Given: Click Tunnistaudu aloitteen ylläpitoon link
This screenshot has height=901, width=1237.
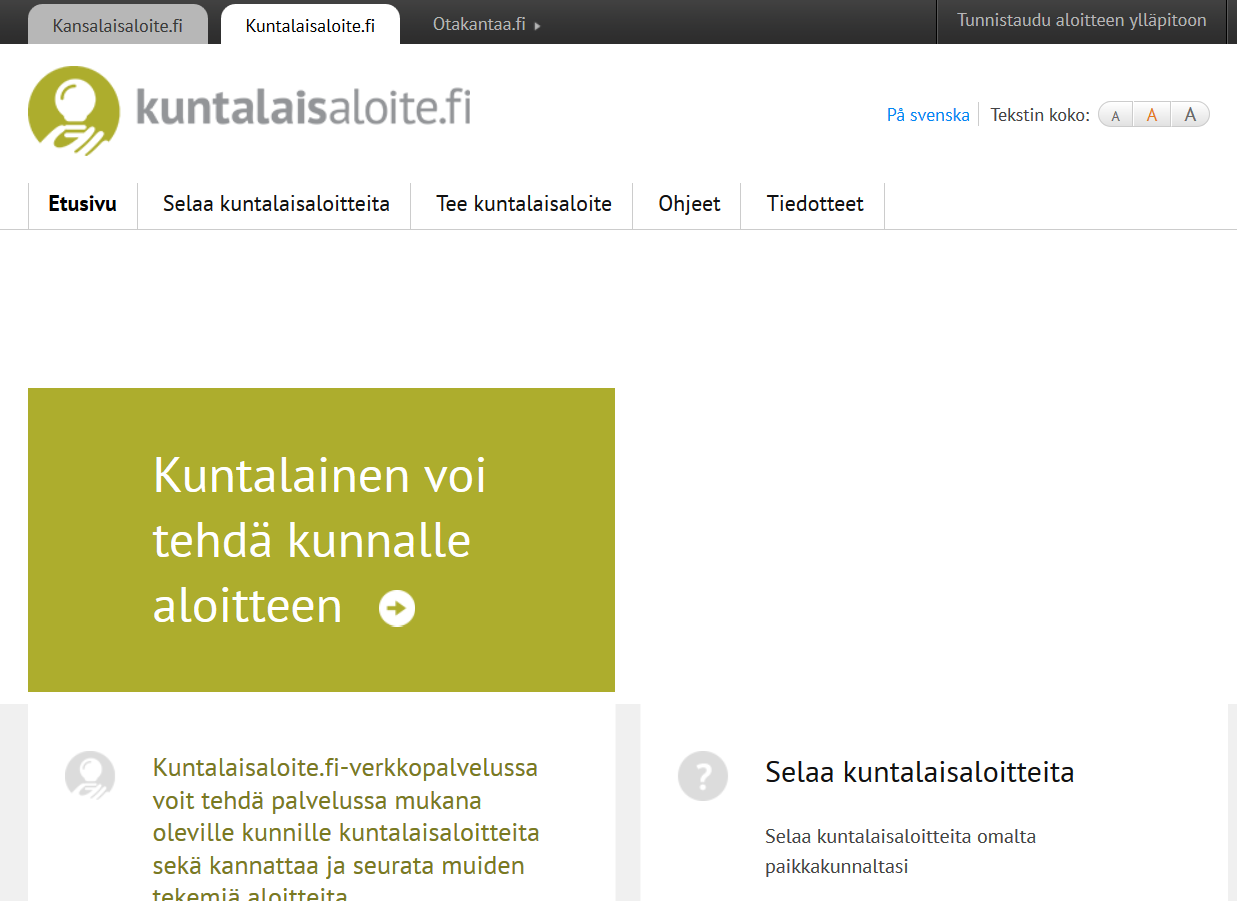Looking at the screenshot, I should coord(1082,21).
